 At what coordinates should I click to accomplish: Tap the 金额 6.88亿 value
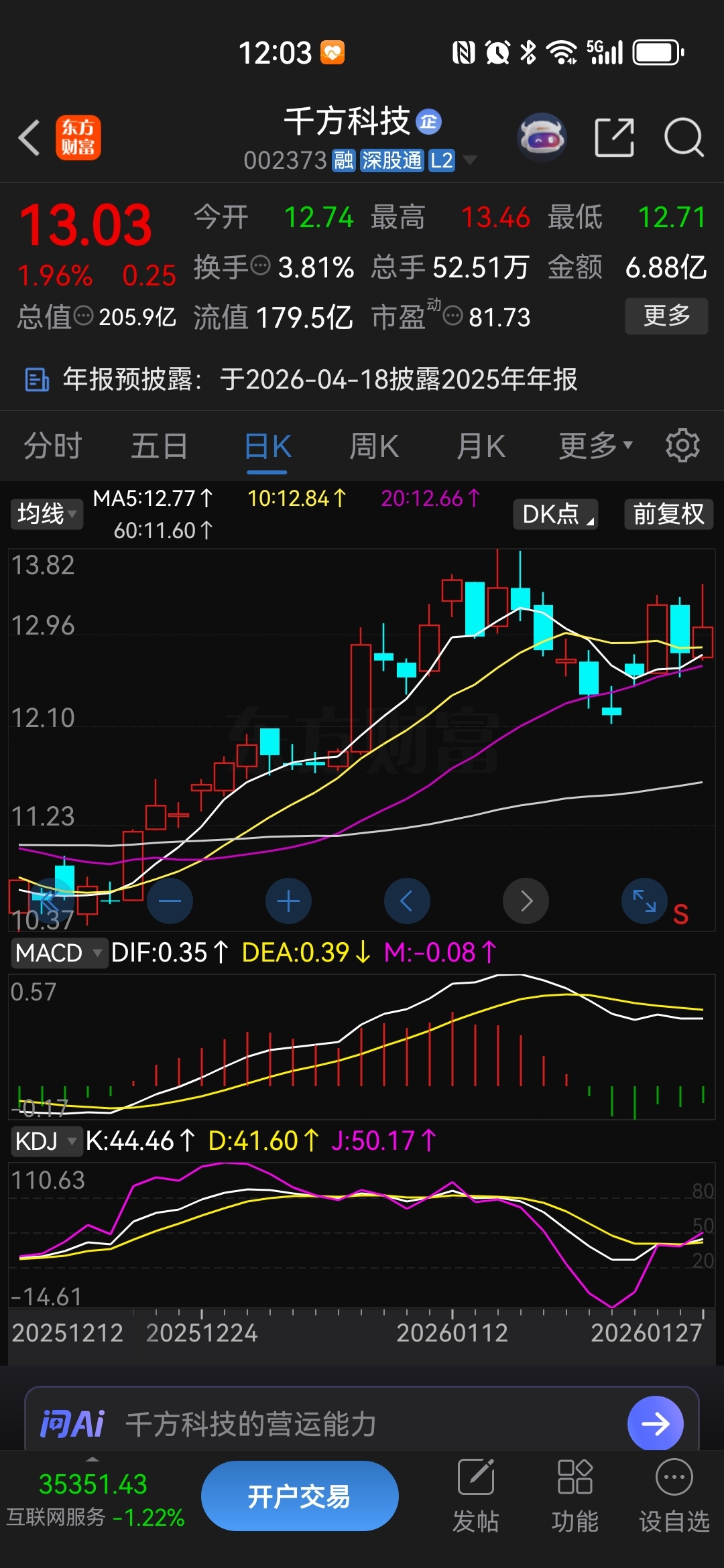pos(627,267)
